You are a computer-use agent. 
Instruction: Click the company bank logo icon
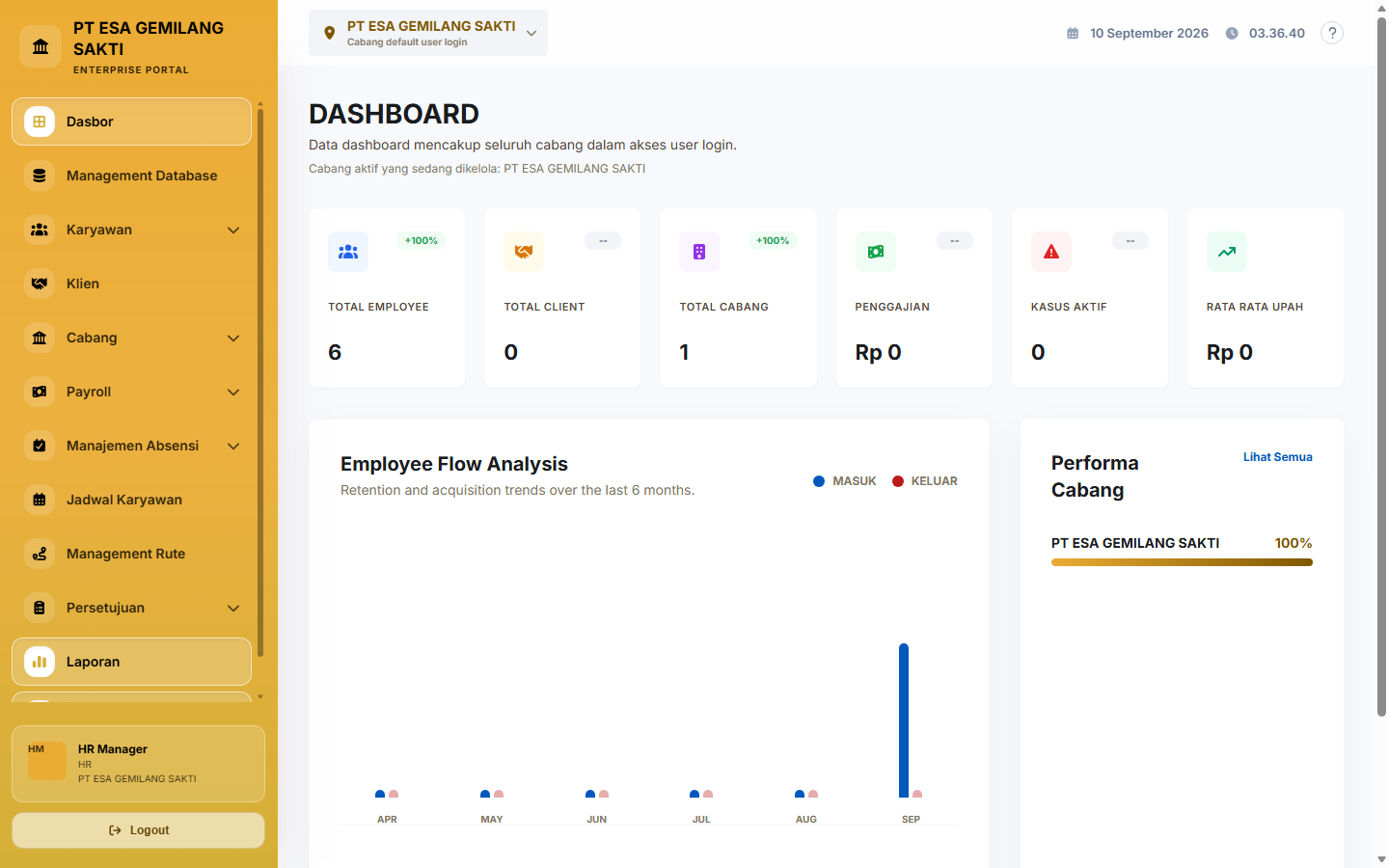tap(41, 46)
